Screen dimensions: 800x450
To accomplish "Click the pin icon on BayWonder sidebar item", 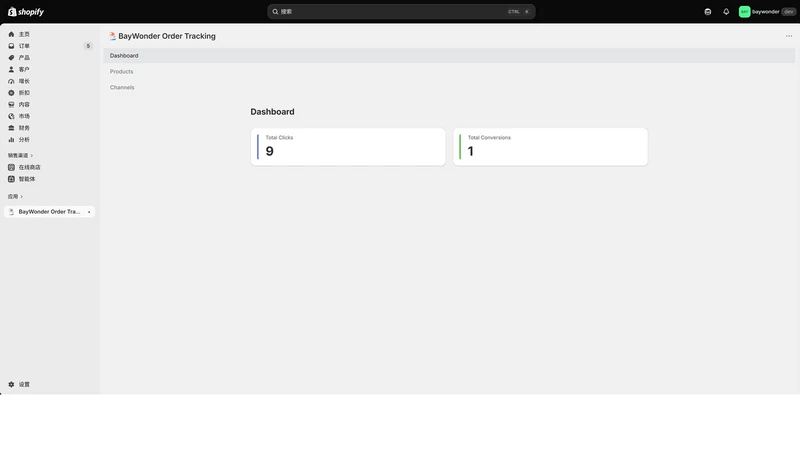I will tap(89, 212).
